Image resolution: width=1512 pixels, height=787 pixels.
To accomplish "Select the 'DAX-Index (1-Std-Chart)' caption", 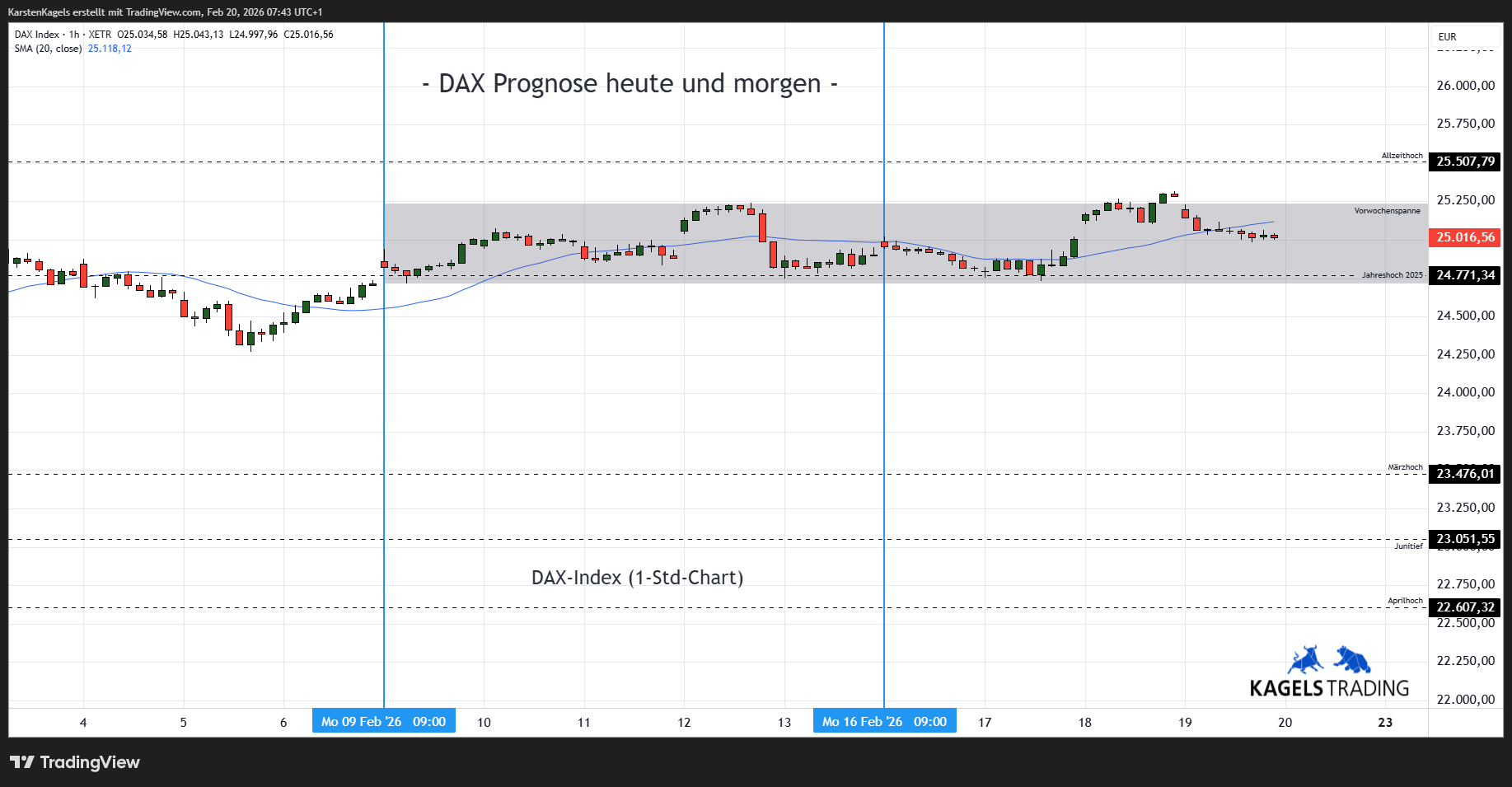I will coord(637,578).
